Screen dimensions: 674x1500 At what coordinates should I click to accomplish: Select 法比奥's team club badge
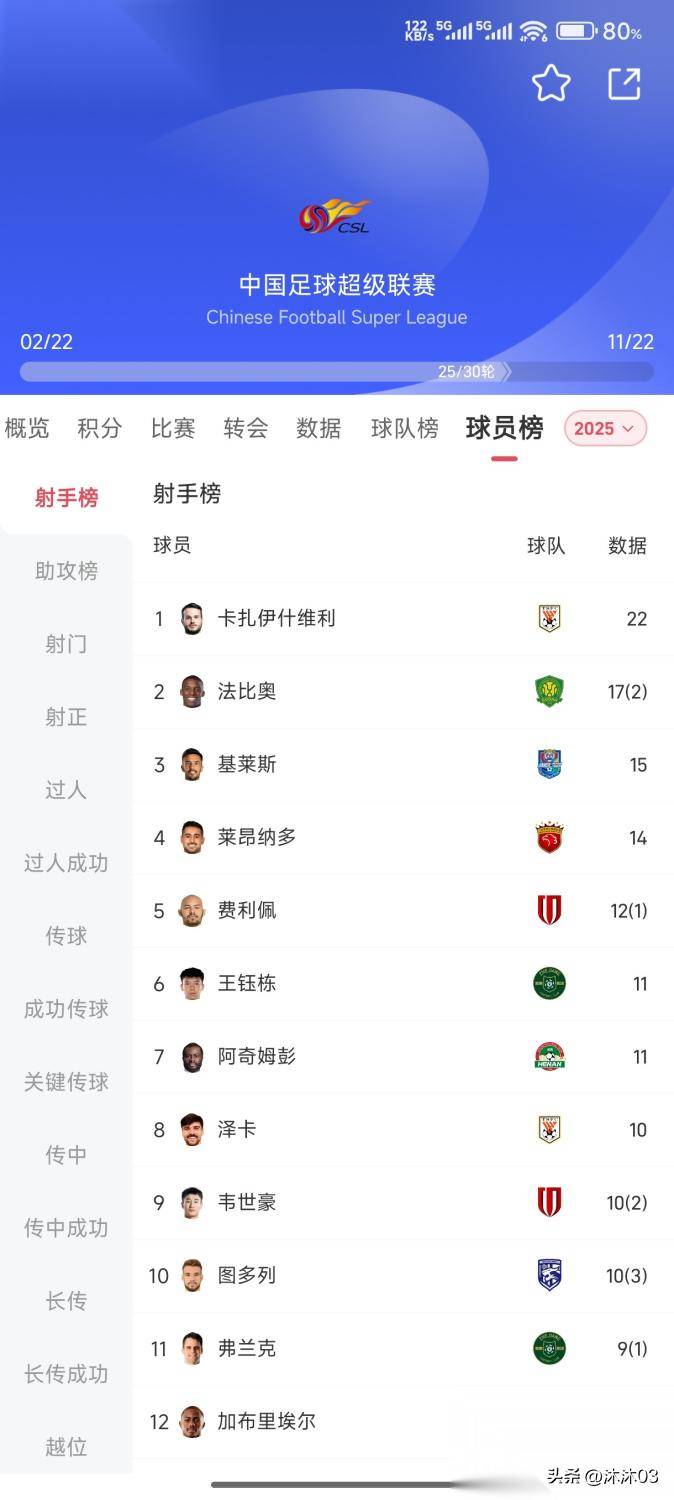click(x=548, y=691)
